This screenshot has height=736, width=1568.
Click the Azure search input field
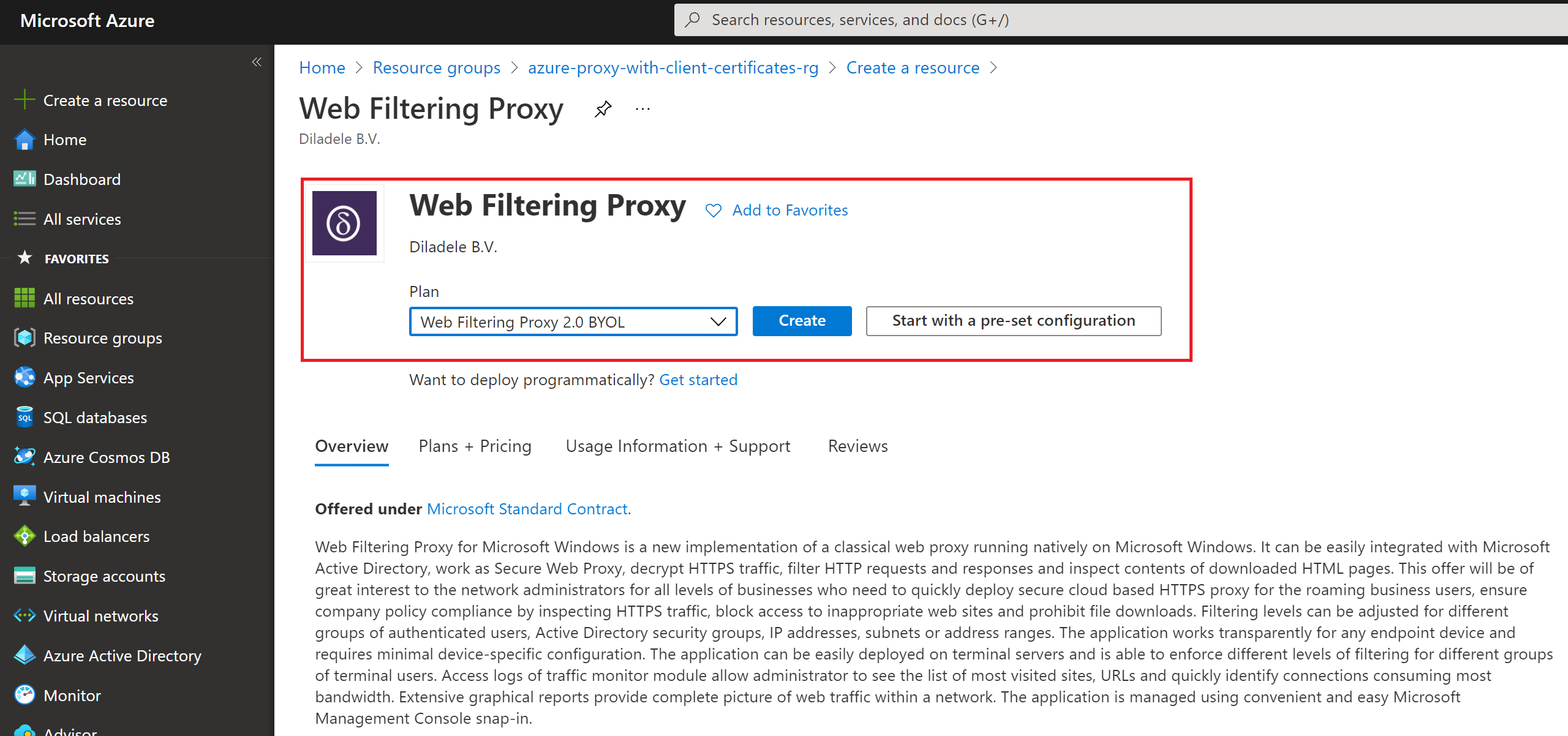point(1121,20)
